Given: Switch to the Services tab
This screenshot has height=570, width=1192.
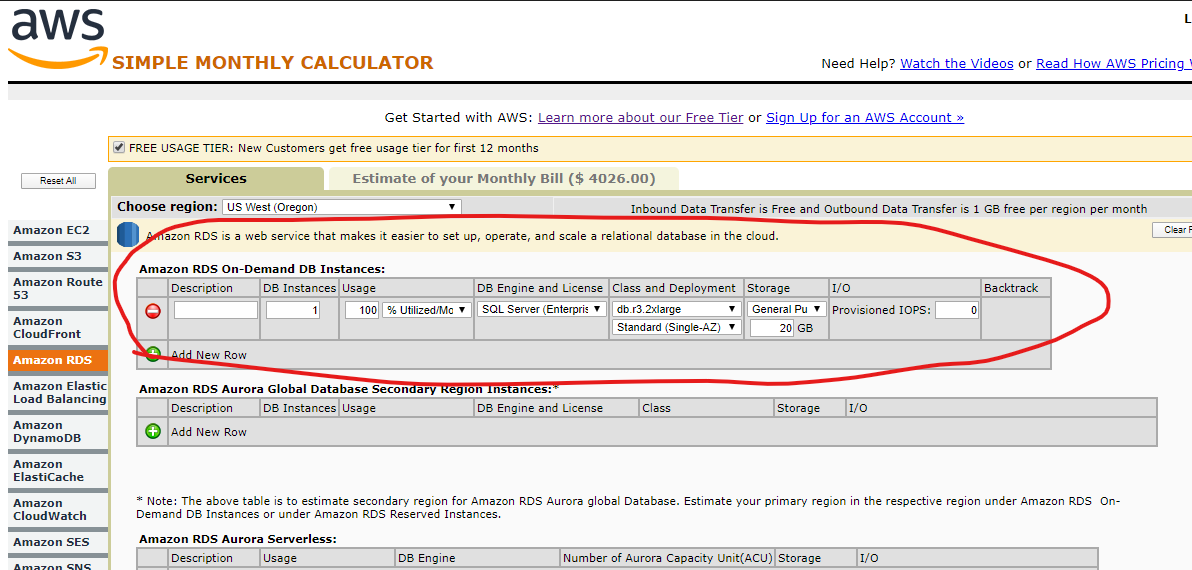Looking at the screenshot, I should [x=216, y=179].
